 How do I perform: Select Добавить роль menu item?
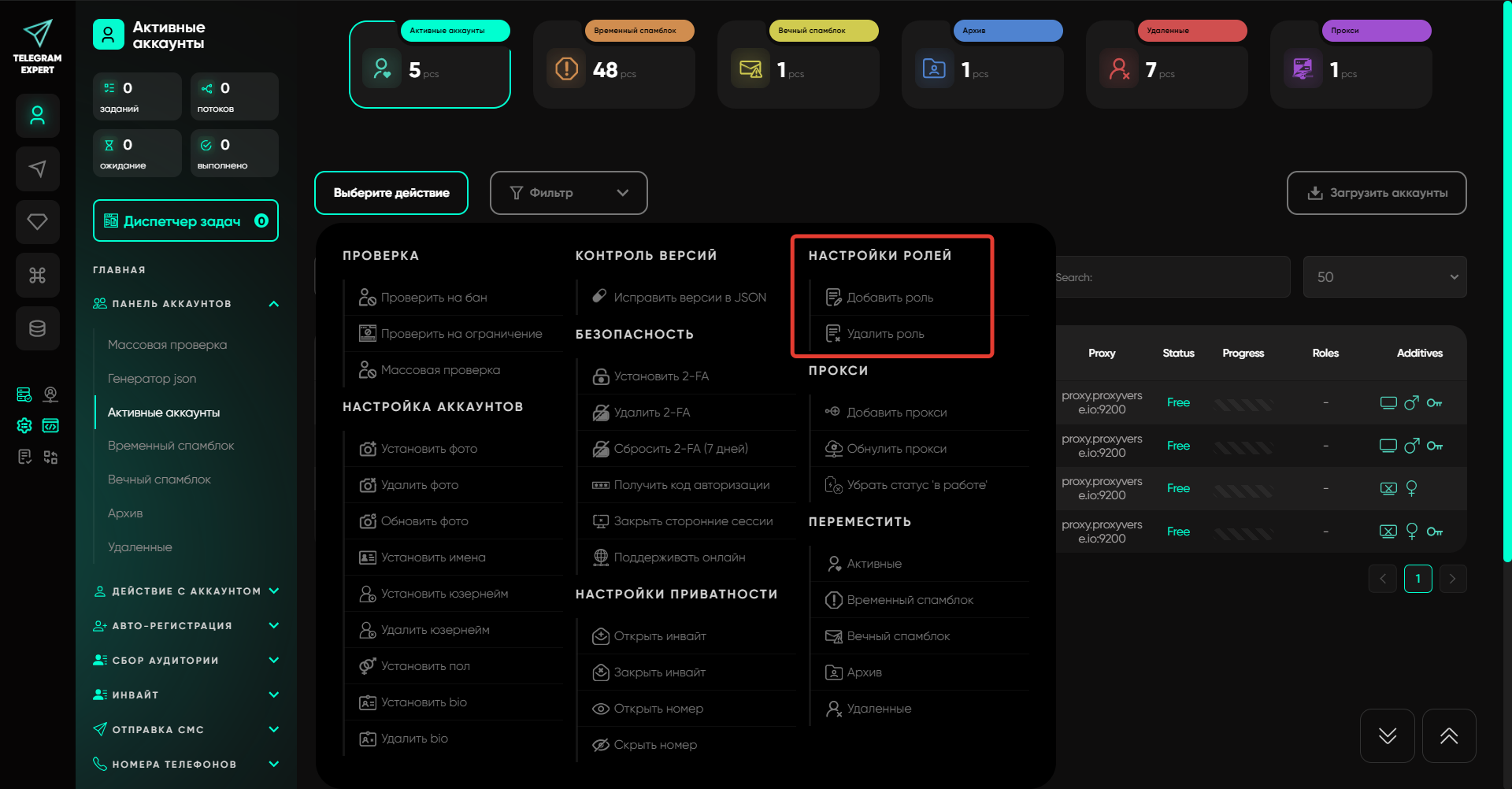889,298
